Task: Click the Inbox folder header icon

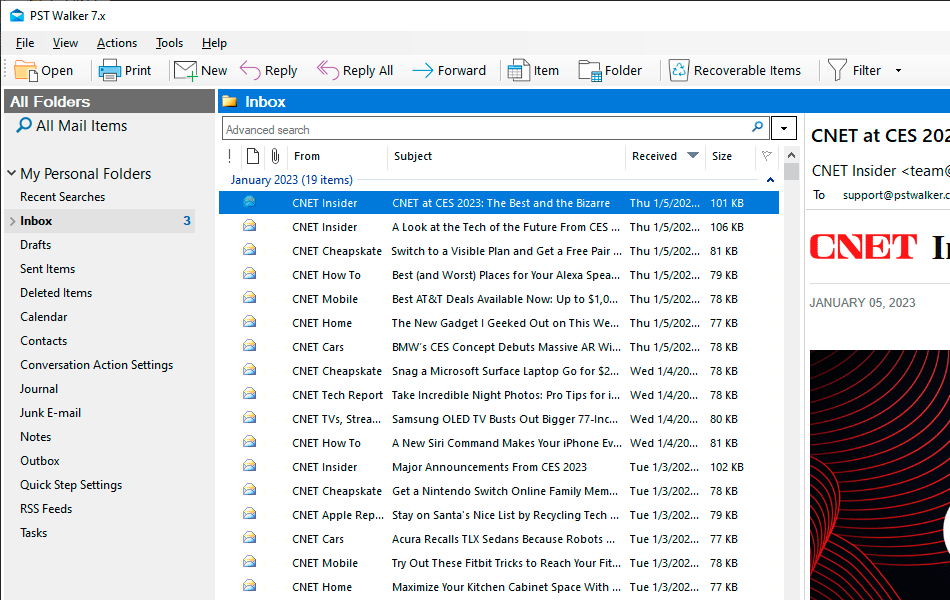Action: pyautogui.click(x=230, y=101)
